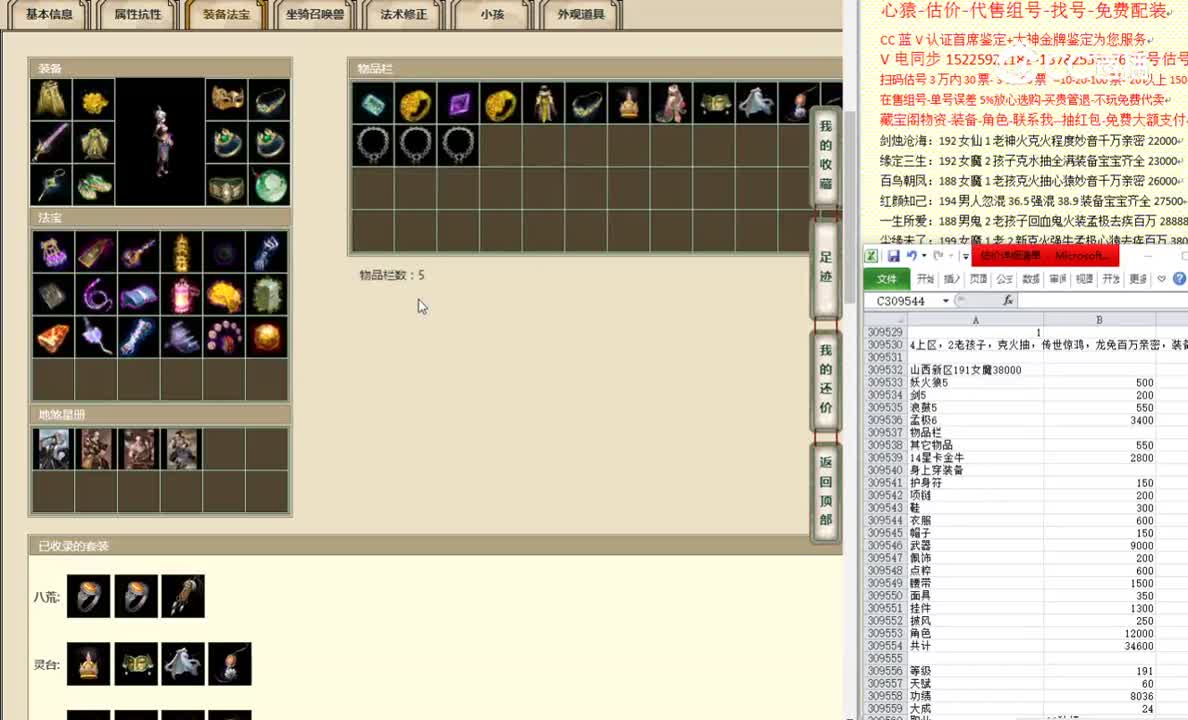
Task: Click the first warrior portrait in 地煞星册
Action: click(x=51, y=448)
